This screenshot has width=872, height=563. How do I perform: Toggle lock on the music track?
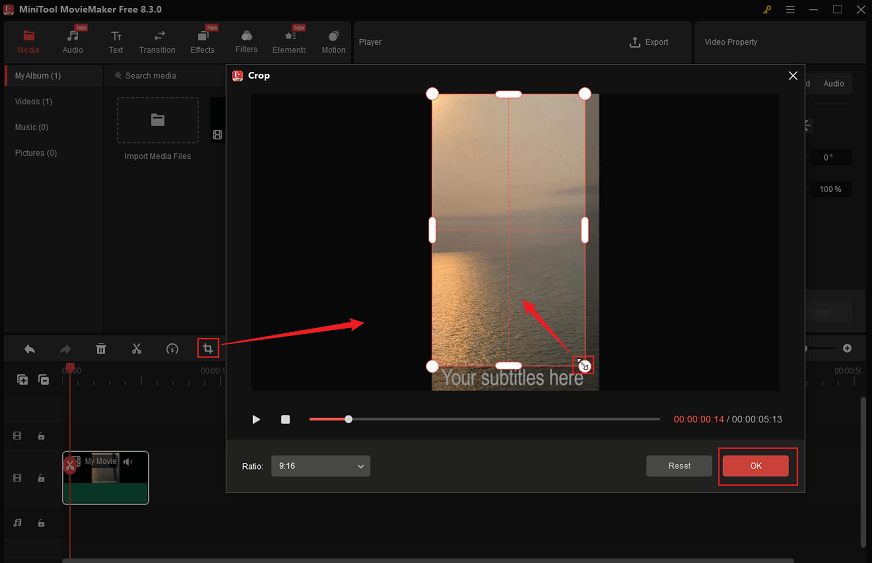[41, 522]
